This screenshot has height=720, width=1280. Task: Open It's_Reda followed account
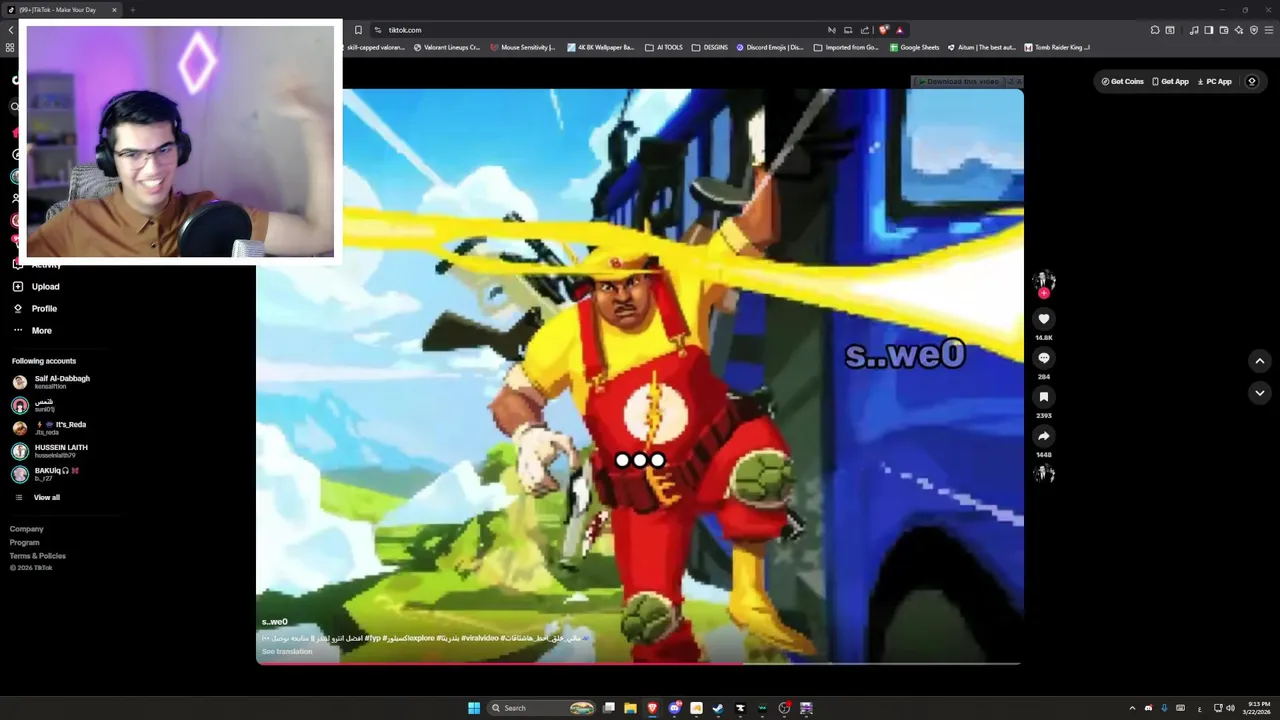pyautogui.click(x=48, y=428)
